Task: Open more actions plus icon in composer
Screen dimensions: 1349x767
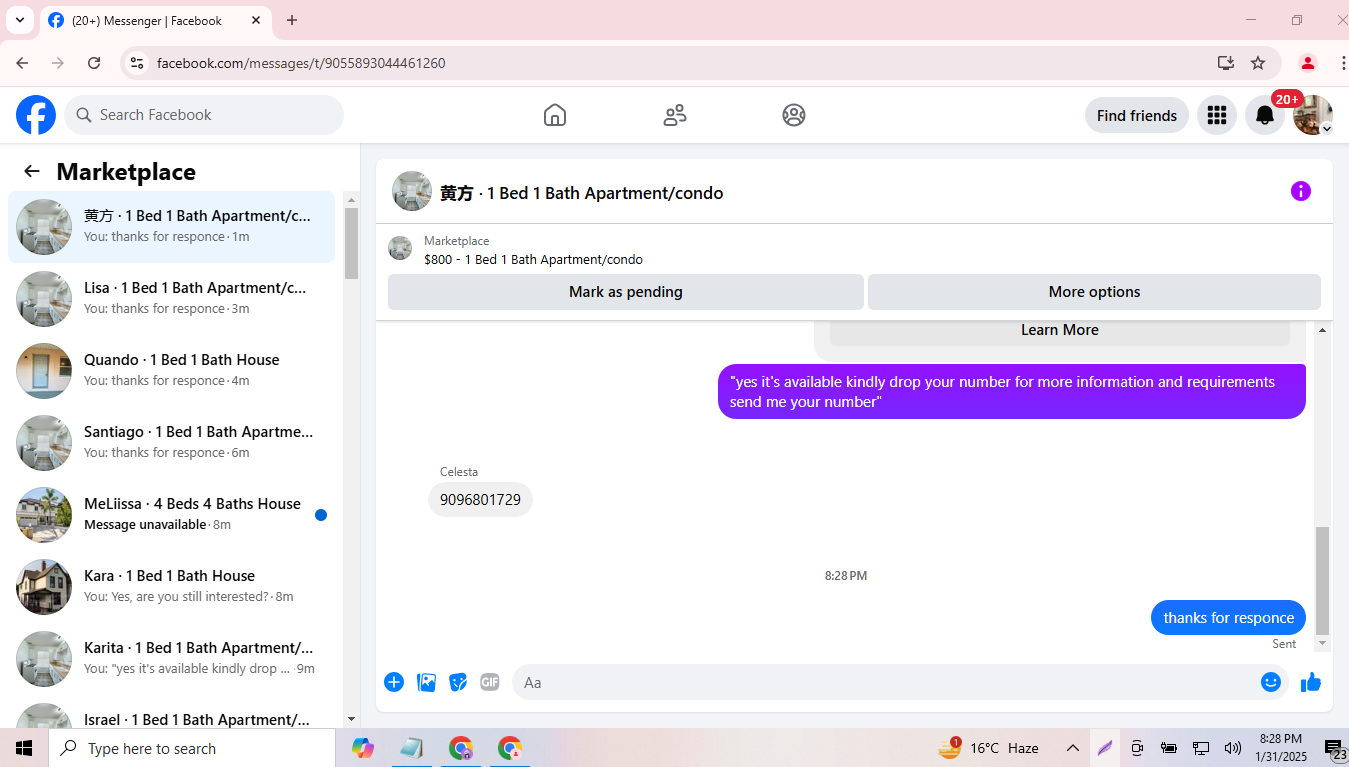Action: (x=394, y=682)
